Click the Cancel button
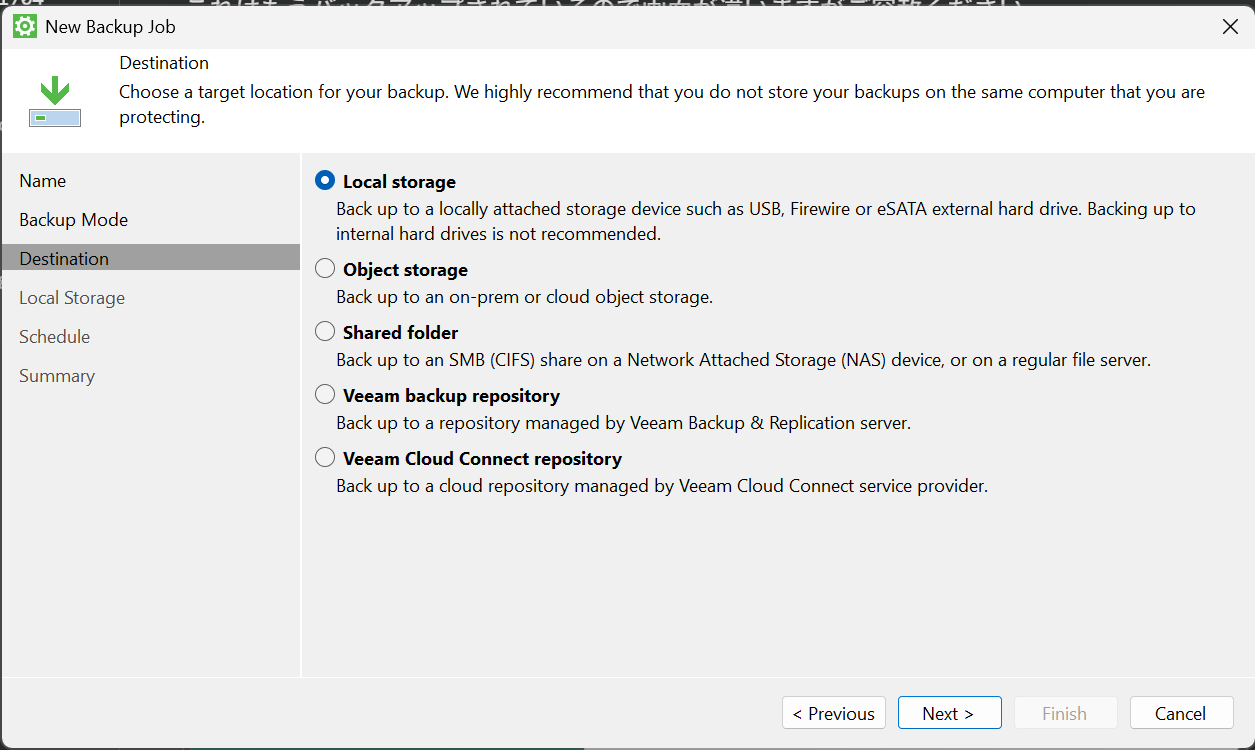Image resolution: width=1255 pixels, height=750 pixels. 1181,713
